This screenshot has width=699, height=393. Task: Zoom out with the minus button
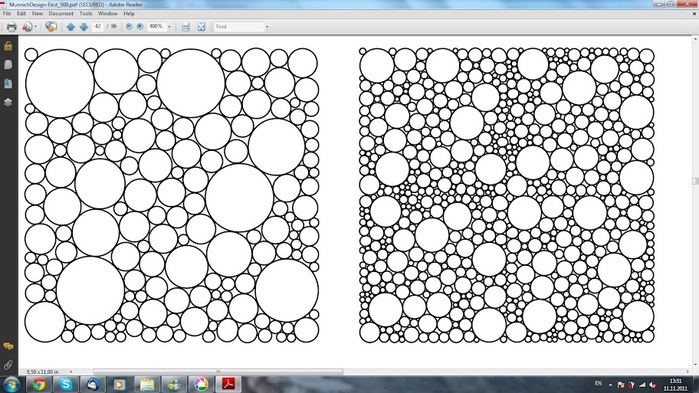129,27
